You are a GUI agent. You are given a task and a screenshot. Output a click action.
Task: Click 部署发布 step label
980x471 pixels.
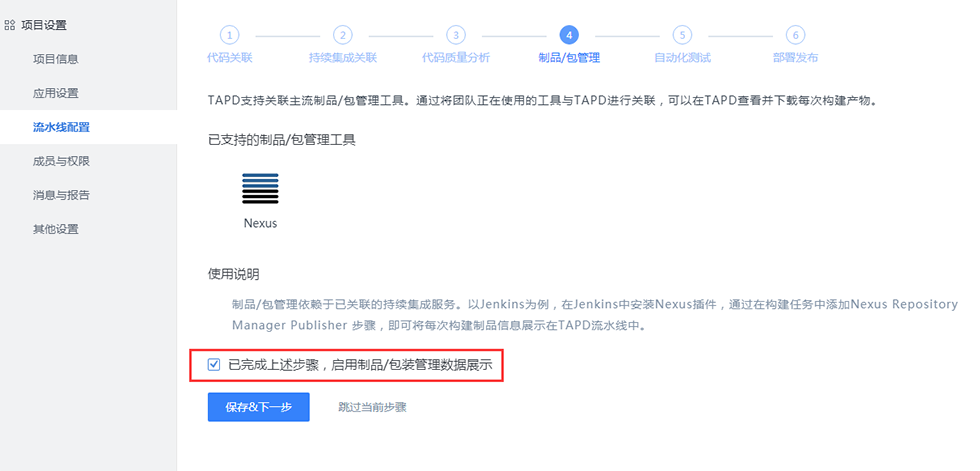click(795, 58)
